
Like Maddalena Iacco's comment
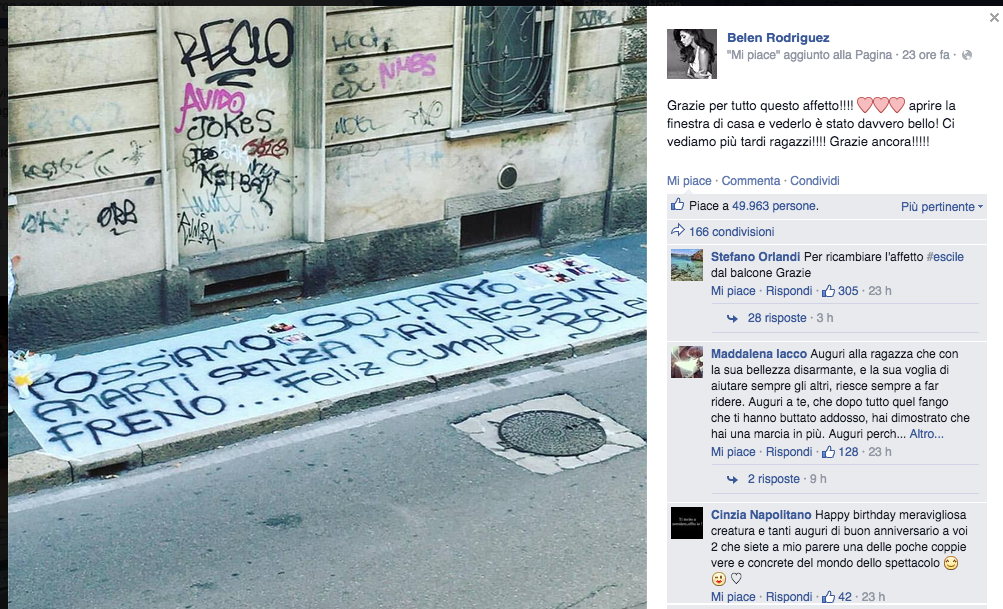[733, 452]
